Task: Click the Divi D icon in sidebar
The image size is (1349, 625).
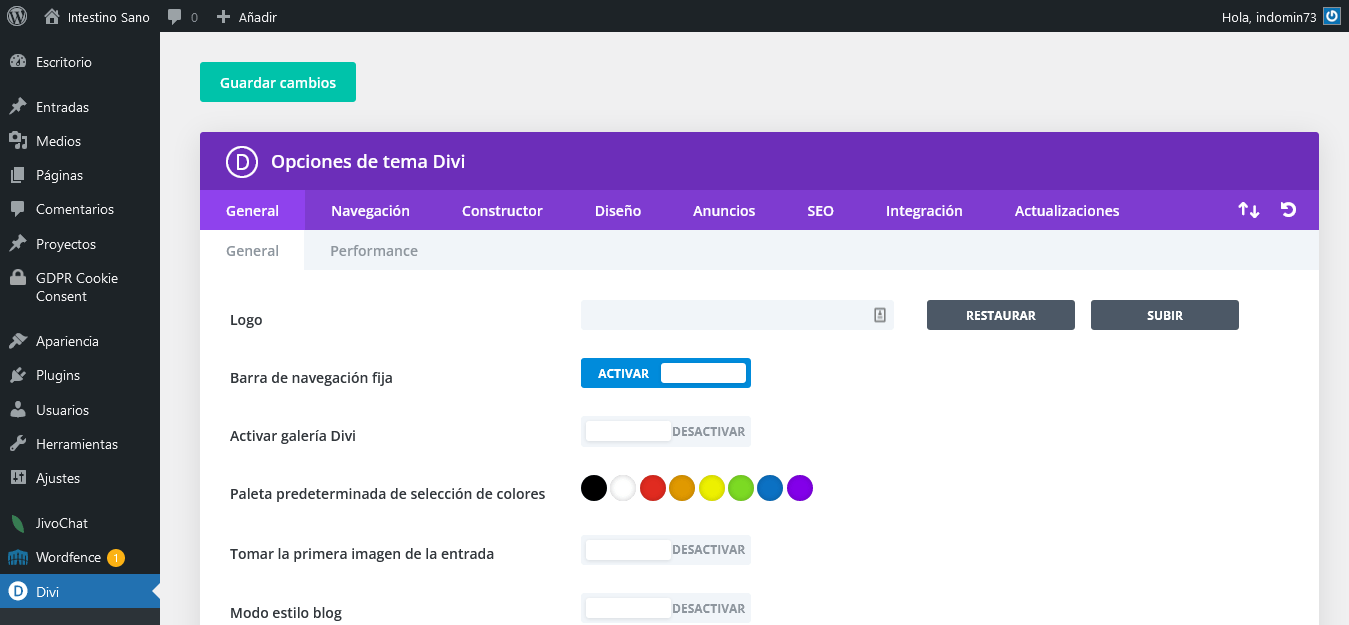Action: [x=17, y=592]
